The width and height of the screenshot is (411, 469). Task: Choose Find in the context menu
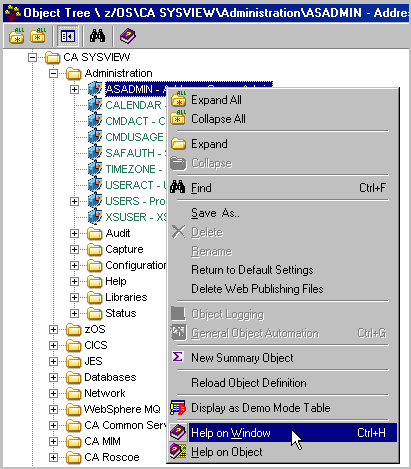283,188
